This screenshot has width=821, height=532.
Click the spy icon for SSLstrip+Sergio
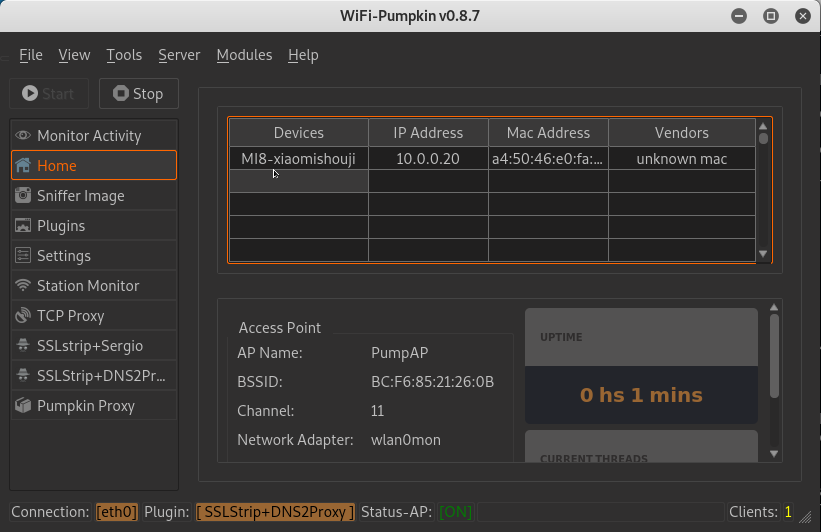pos(23,346)
